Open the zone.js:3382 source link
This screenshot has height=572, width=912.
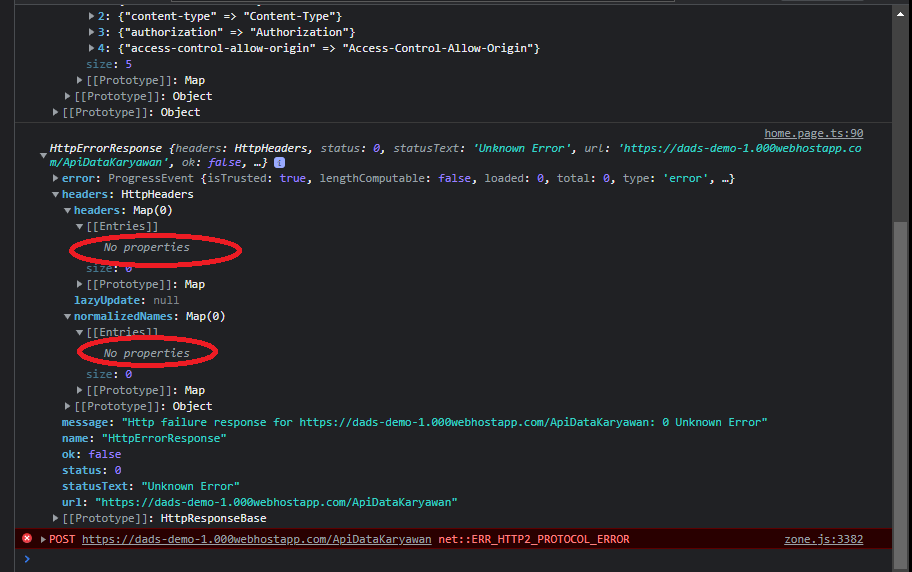[x=823, y=539]
